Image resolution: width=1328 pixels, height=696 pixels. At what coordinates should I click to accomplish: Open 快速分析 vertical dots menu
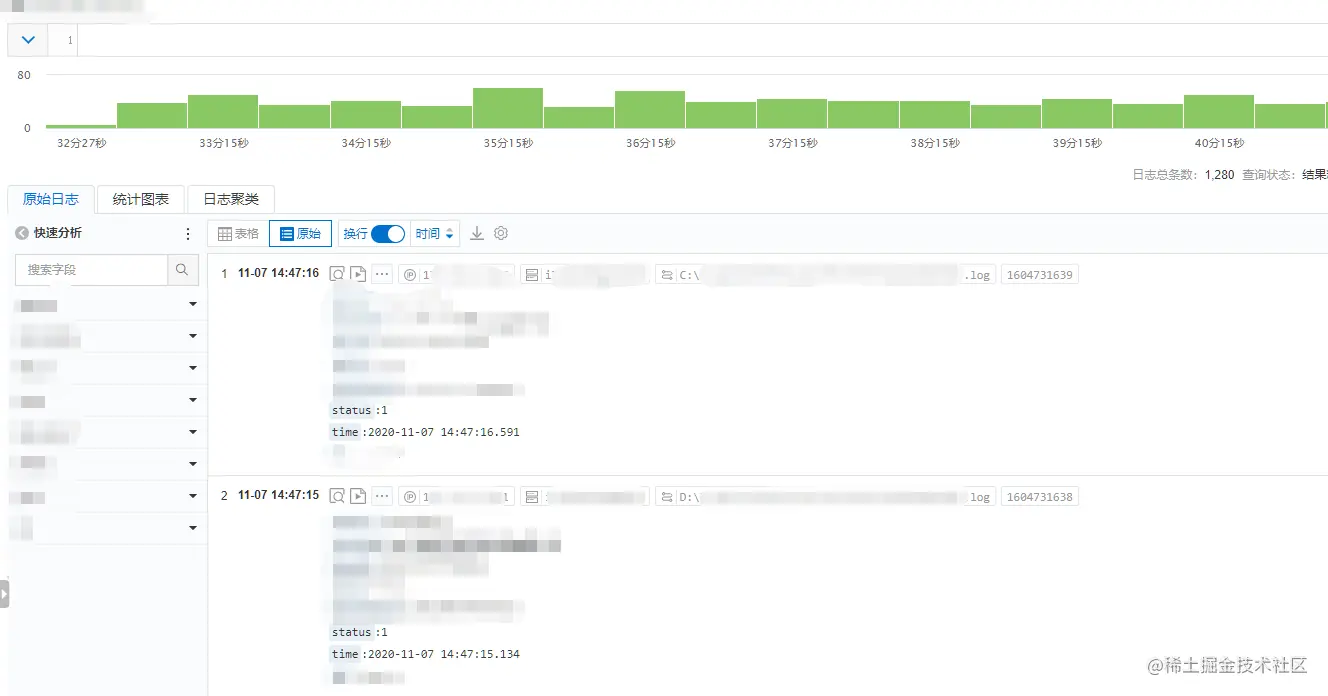click(x=188, y=233)
